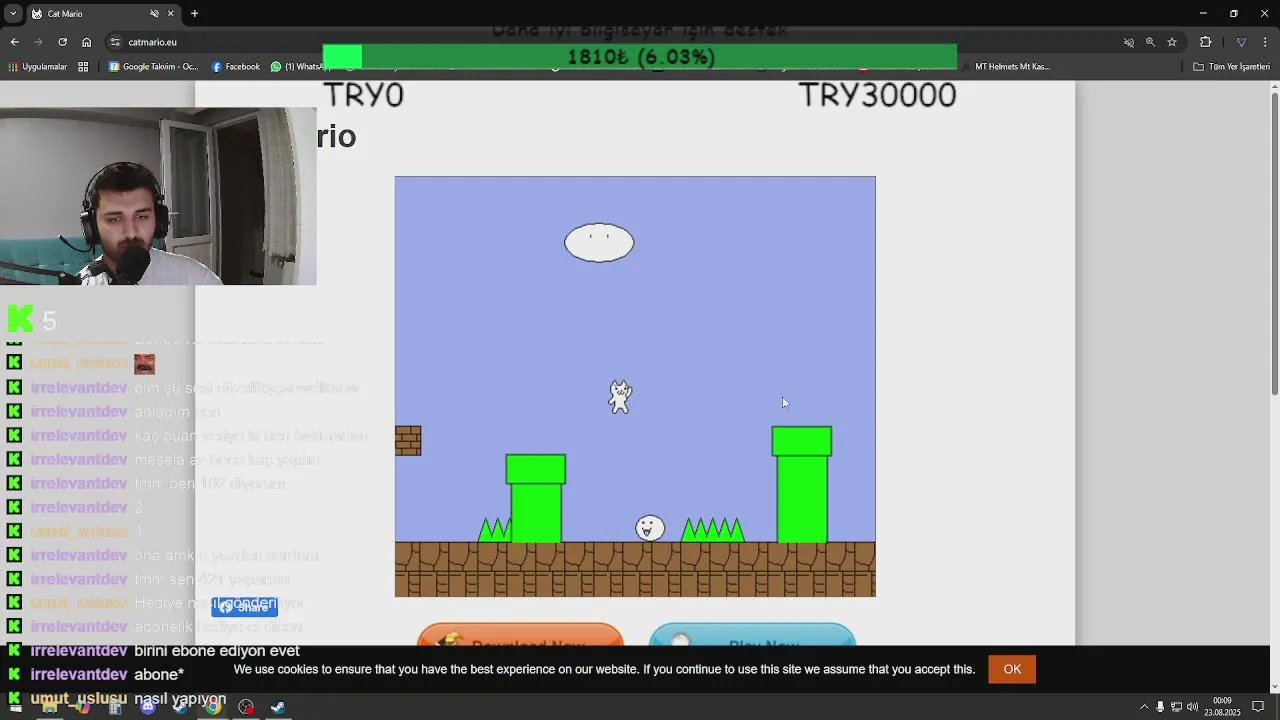Click the Download Now button
This screenshot has width=1280, height=720.
[520, 634]
